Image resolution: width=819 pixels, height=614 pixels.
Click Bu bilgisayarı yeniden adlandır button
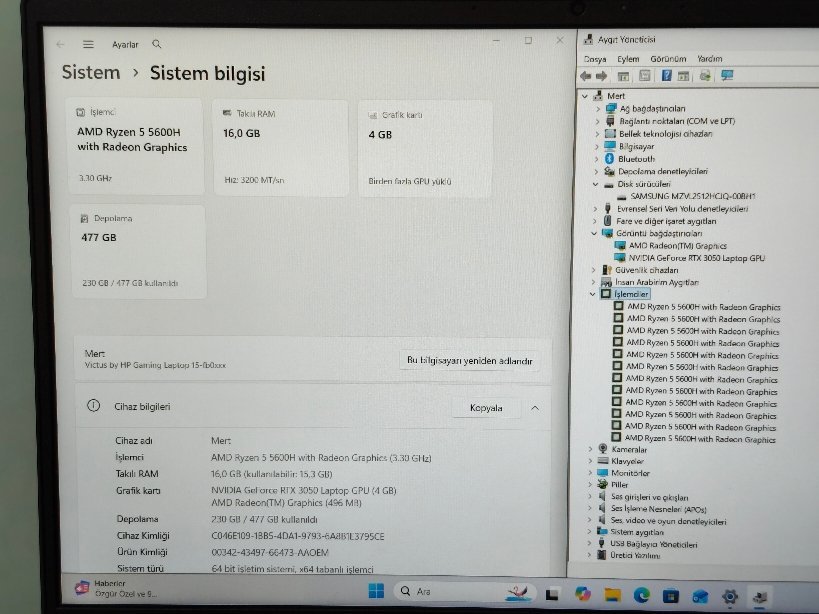[x=469, y=361]
